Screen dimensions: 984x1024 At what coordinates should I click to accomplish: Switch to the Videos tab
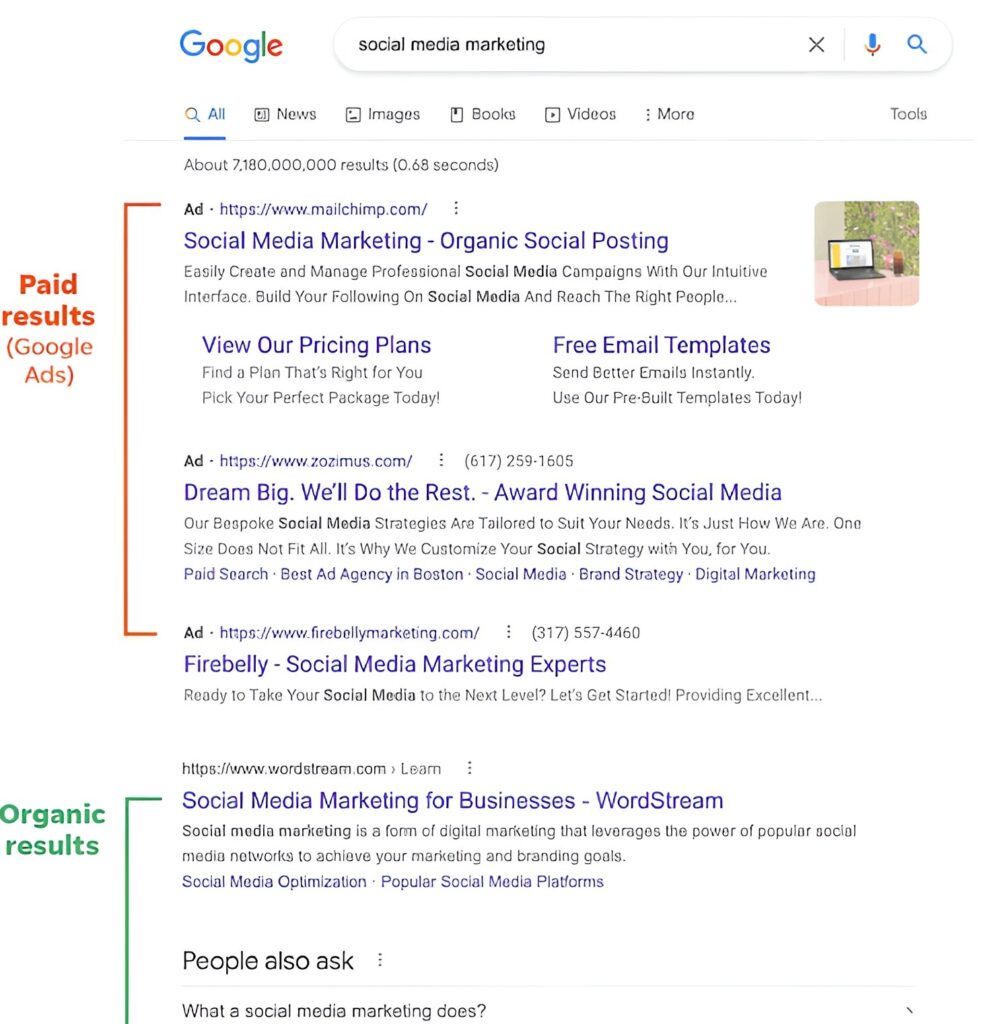point(580,115)
